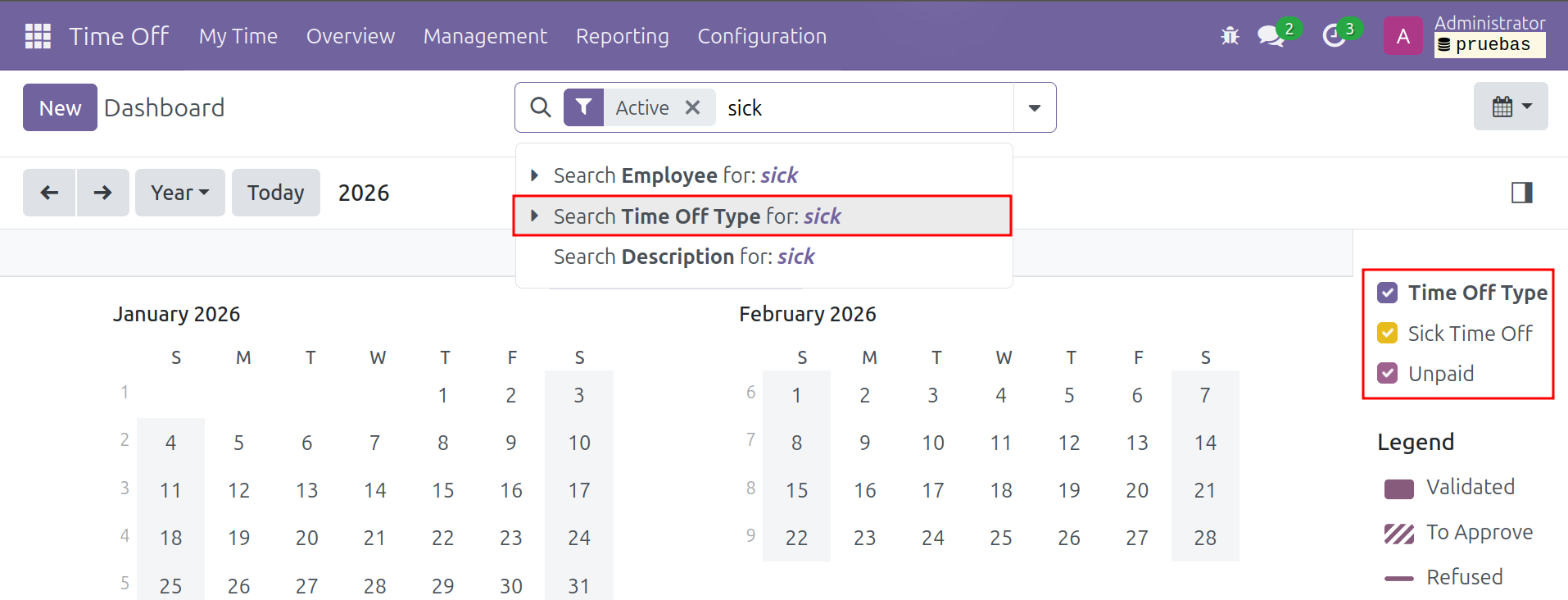
Task: Select January 6 in the calendar
Action: point(307,443)
